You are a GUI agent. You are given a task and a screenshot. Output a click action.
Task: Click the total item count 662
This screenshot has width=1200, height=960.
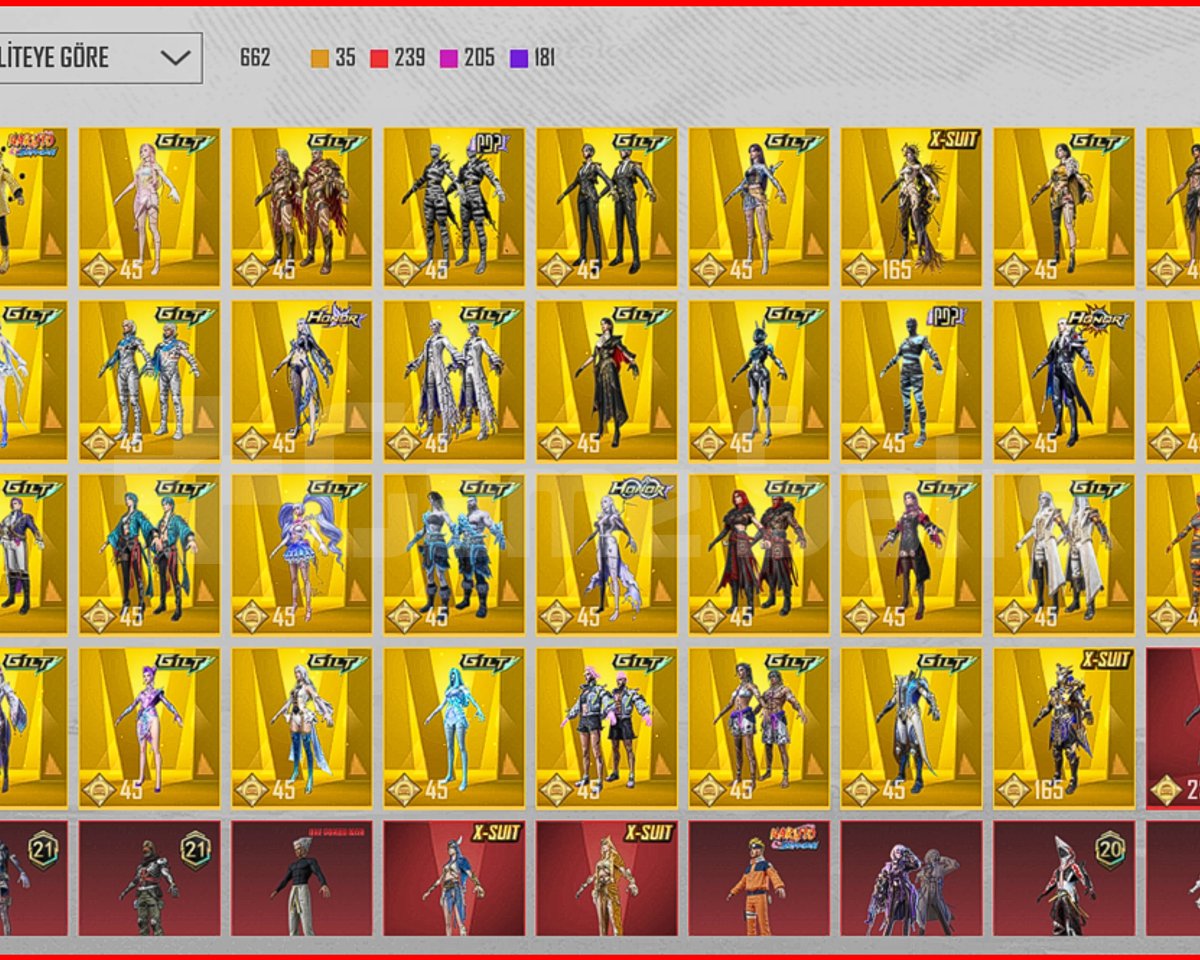click(255, 58)
